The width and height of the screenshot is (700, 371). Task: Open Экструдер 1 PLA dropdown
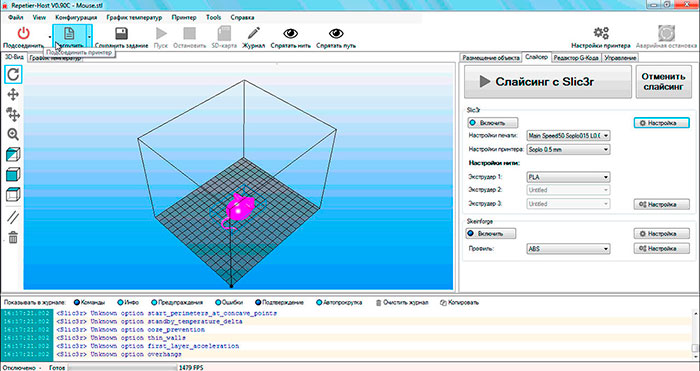tap(568, 177)
